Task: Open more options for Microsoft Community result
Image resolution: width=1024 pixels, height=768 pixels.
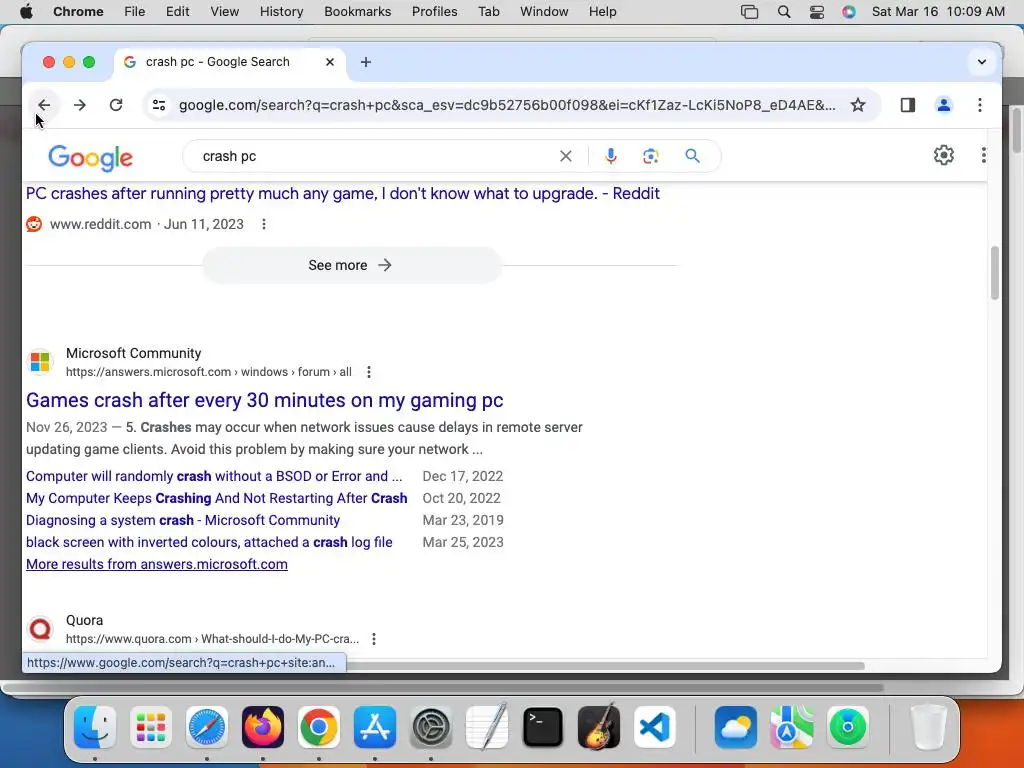Action: coord(369,372)
